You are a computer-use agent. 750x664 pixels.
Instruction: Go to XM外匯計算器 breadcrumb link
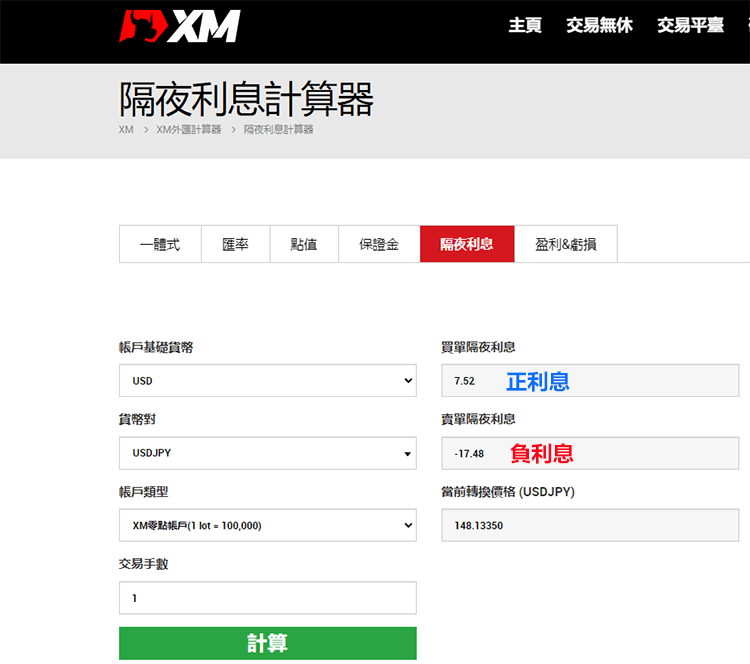(x=189, y=130)
